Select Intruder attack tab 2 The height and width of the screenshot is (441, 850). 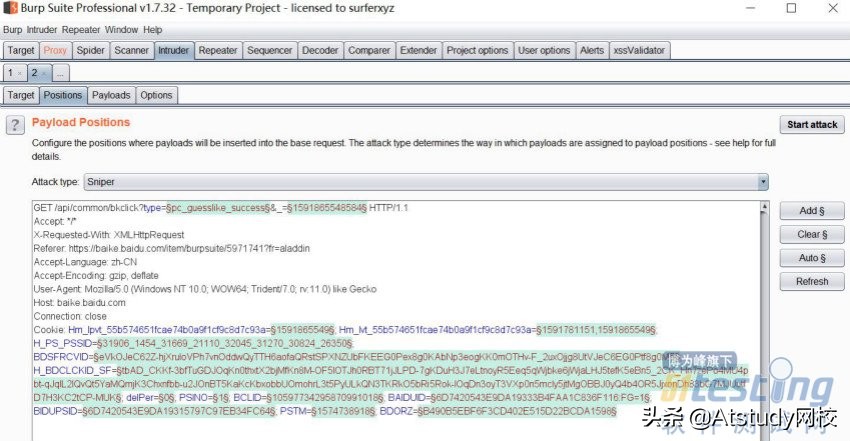[35, 73]
